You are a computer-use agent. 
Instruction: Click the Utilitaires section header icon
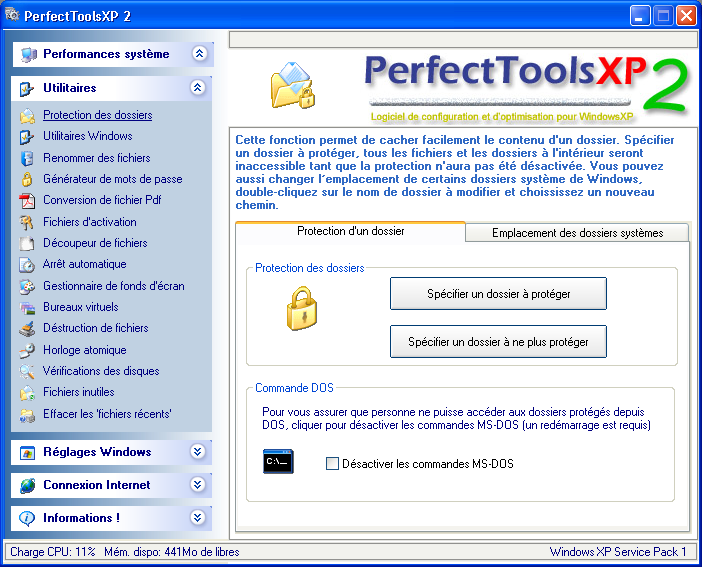click(x=27, y=89)
